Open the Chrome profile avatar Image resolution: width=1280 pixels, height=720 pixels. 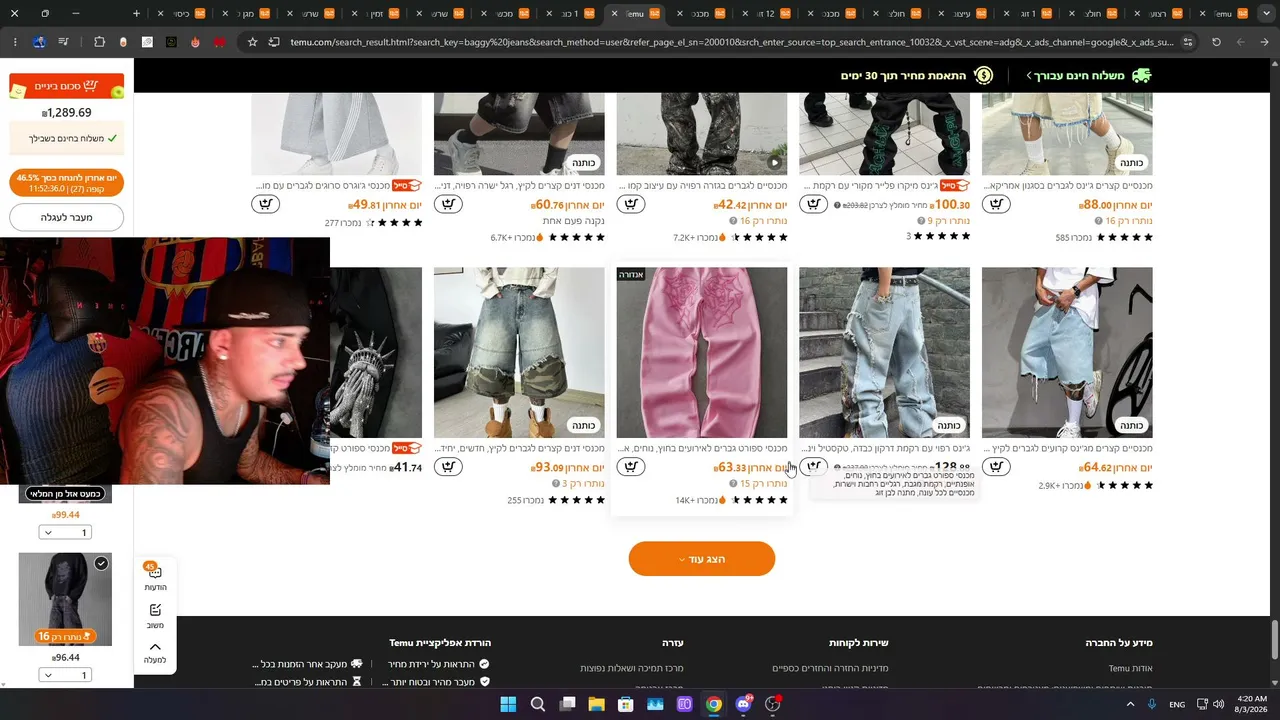[39, 42]
